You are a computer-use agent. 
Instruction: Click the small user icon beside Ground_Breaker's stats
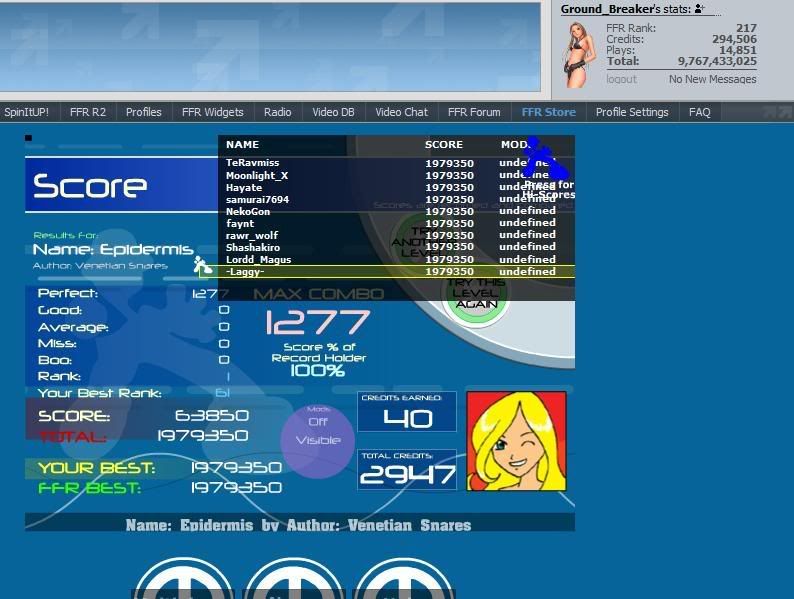tap(699, 9)
